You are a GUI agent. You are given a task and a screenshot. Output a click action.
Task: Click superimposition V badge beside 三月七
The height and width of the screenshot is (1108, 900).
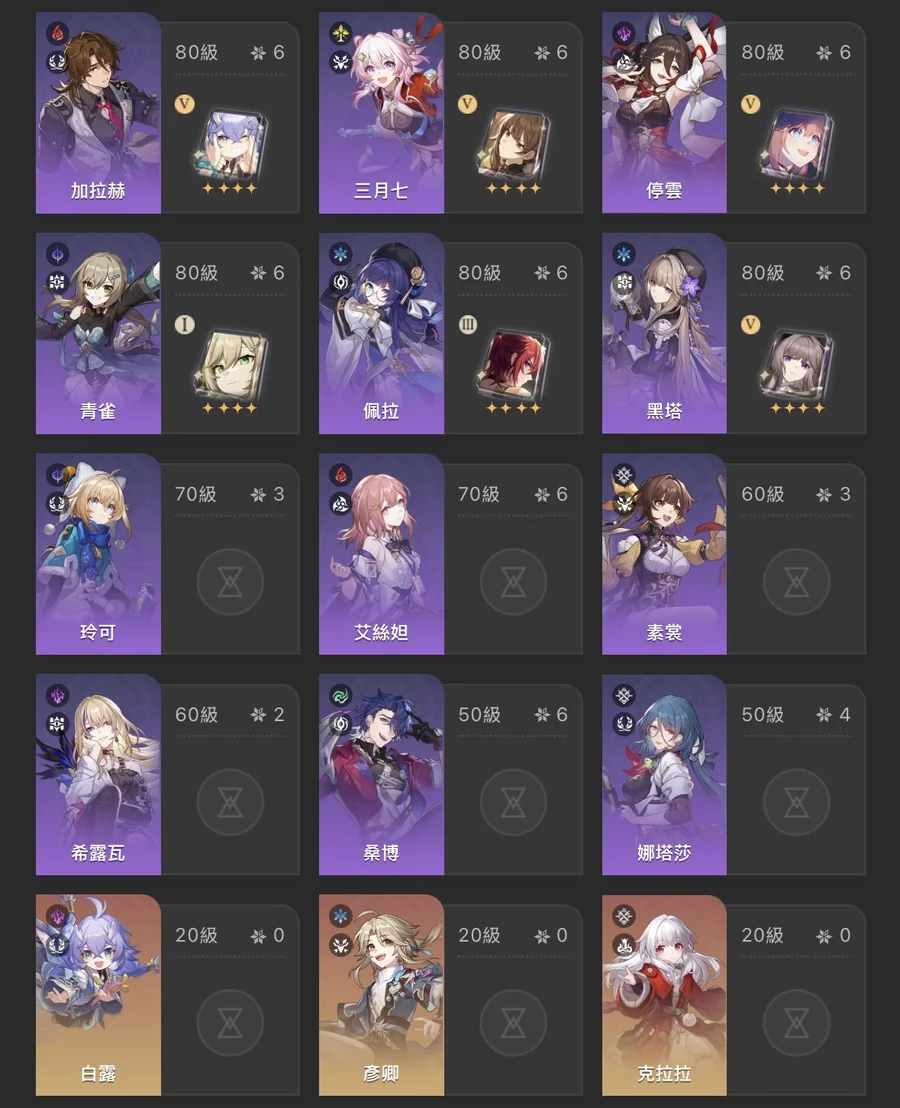pos(467,104)
